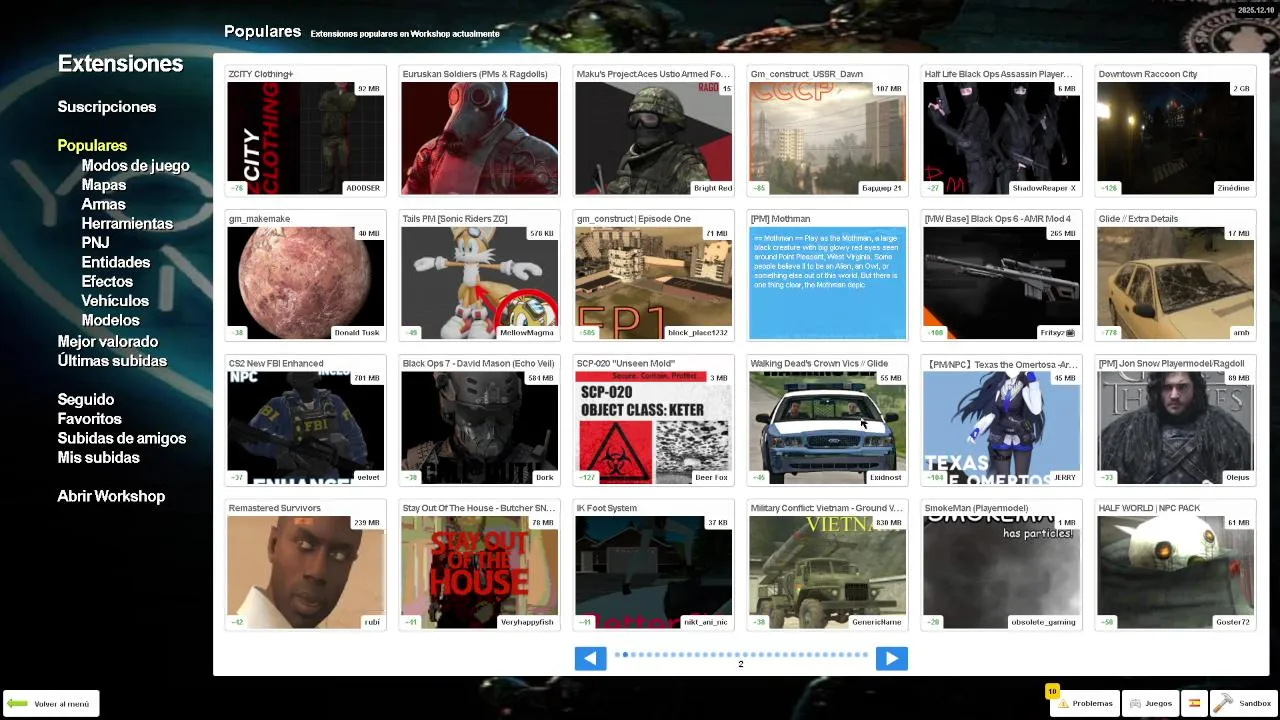Open the Glide Extra Details car thumbnail

coord(1175,283)
